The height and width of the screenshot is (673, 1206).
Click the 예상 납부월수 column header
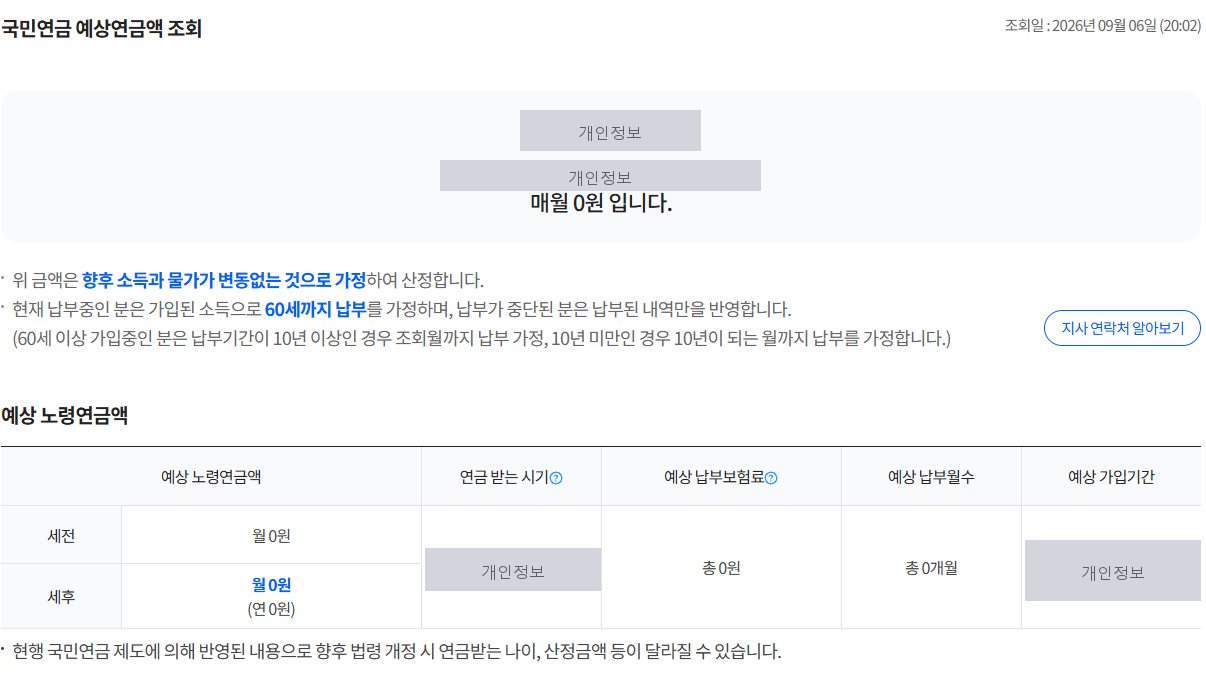click(x=931, y=477)
